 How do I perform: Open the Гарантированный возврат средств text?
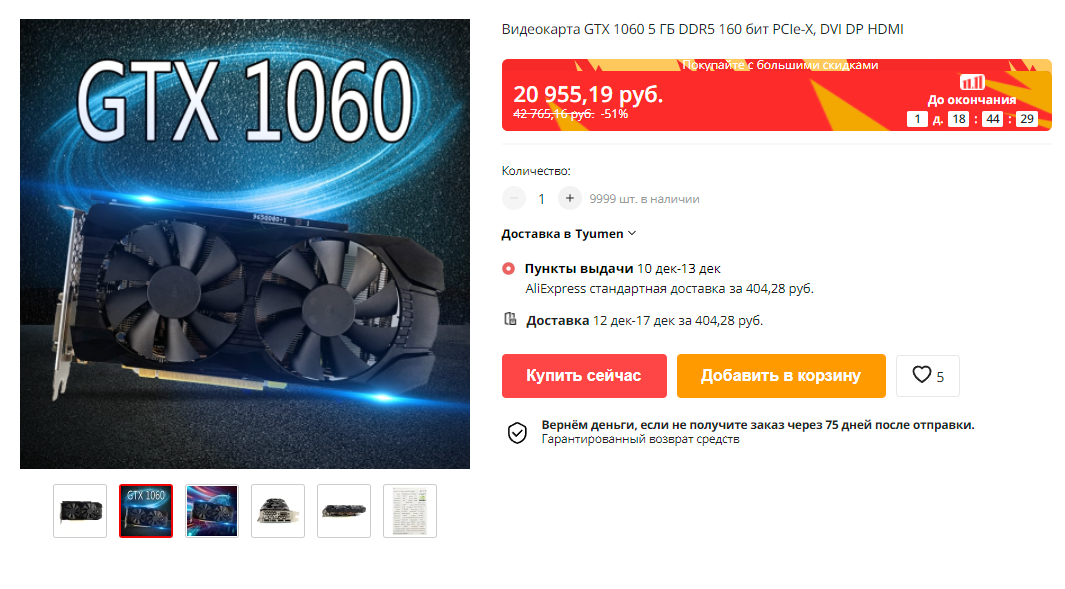pyautogui.click(x=640, y=440)
